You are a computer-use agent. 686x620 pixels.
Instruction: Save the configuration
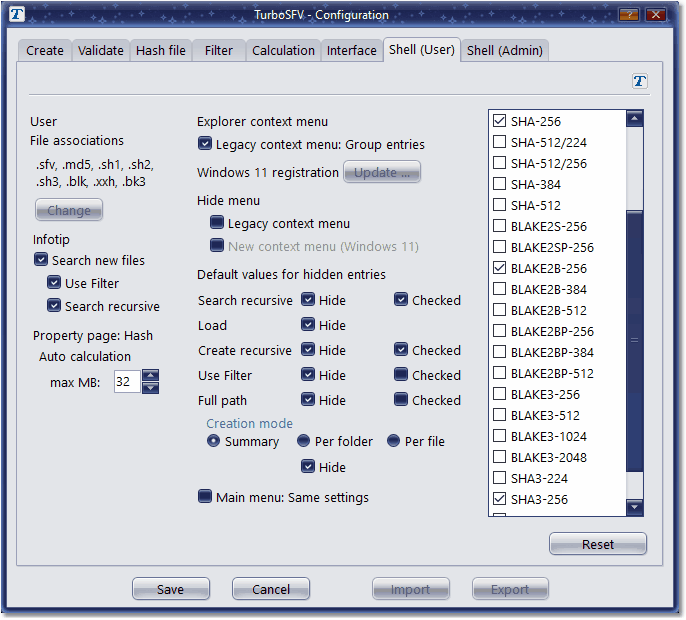(171, 589)
